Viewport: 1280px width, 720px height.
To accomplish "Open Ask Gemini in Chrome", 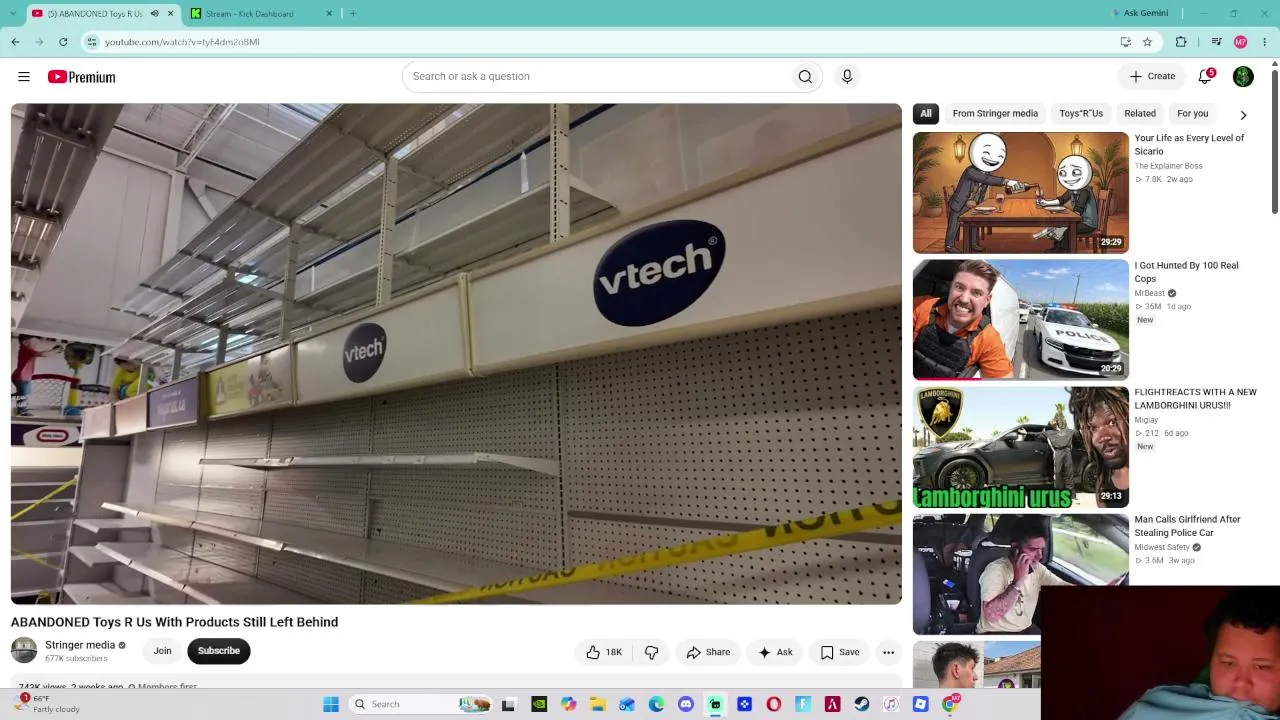I will click(x=1140, y=13).
